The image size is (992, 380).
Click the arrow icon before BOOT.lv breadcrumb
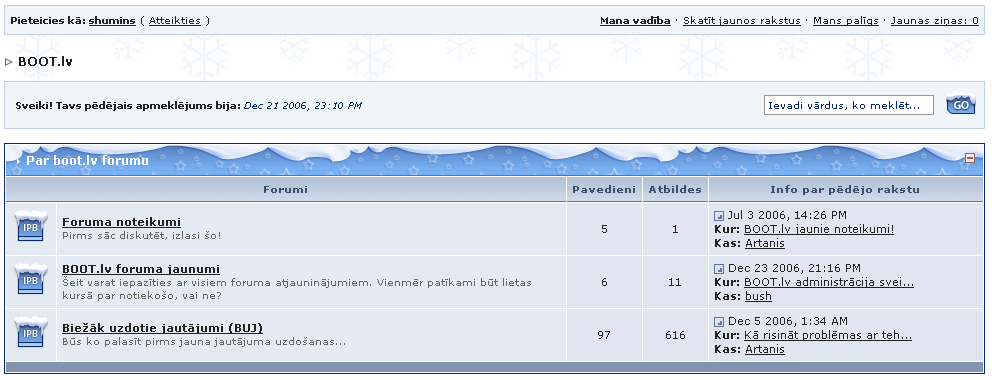tap(9, 62)
